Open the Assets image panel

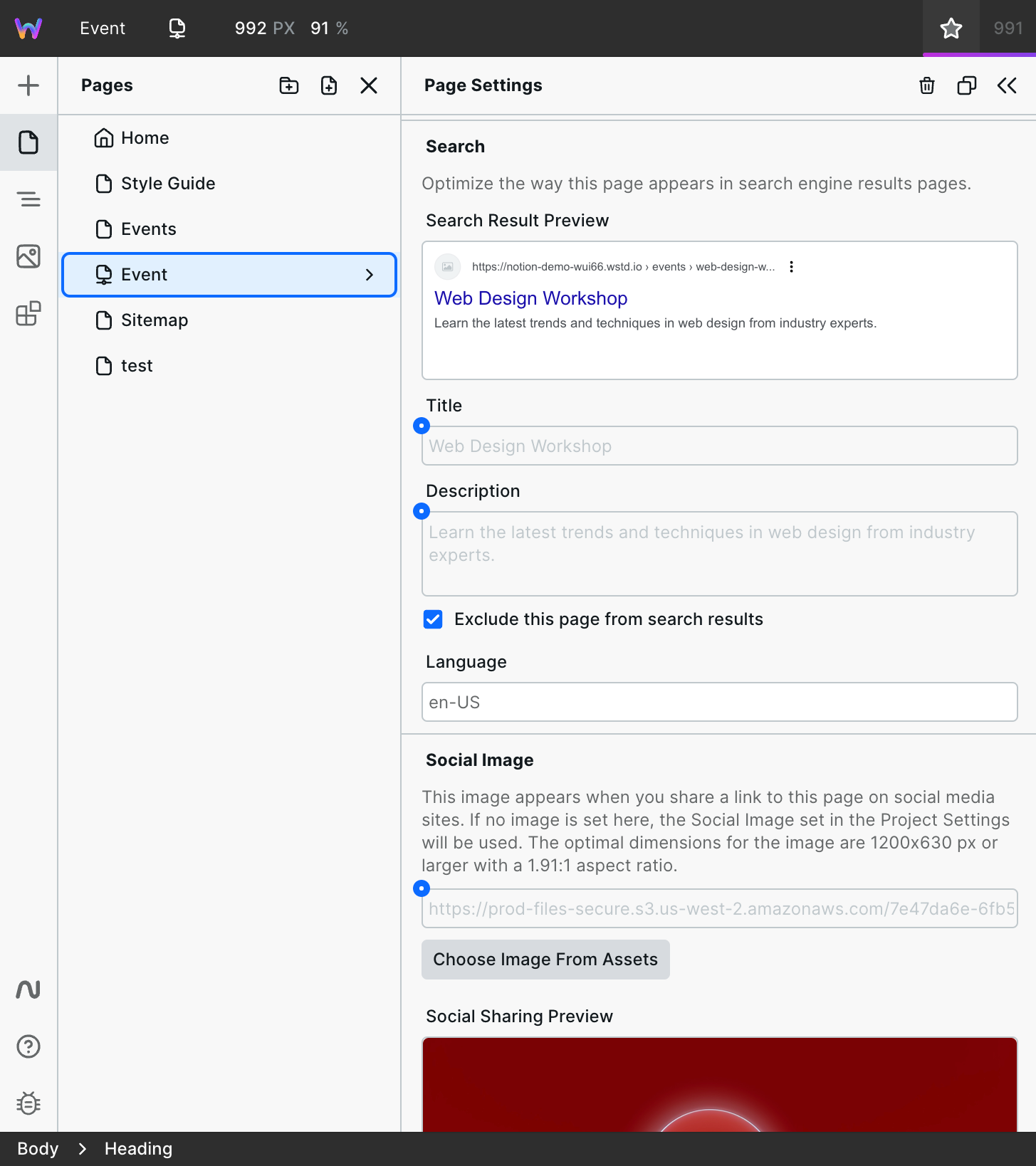(28, 256)
